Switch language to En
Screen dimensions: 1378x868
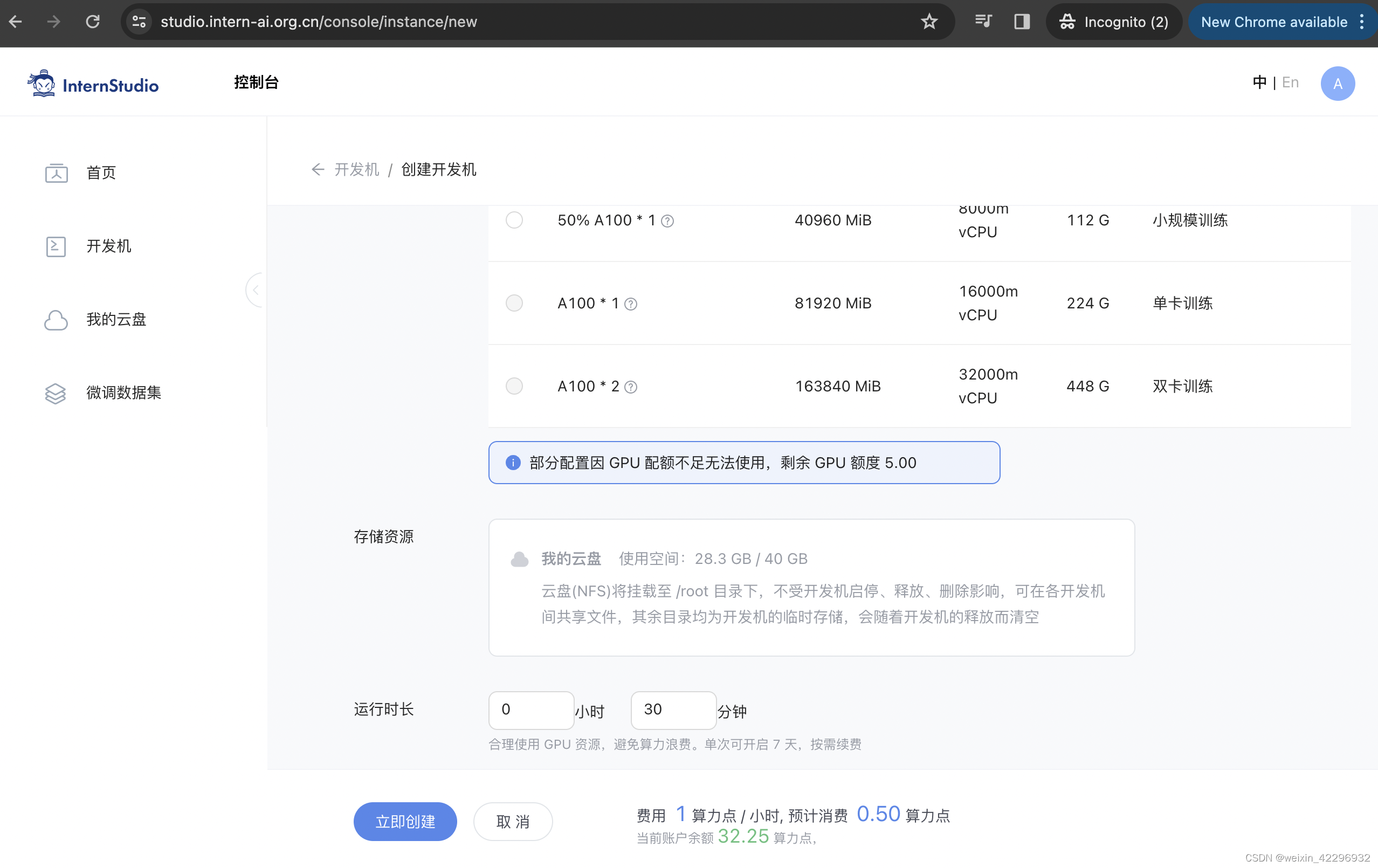[x=1290, y=82]
